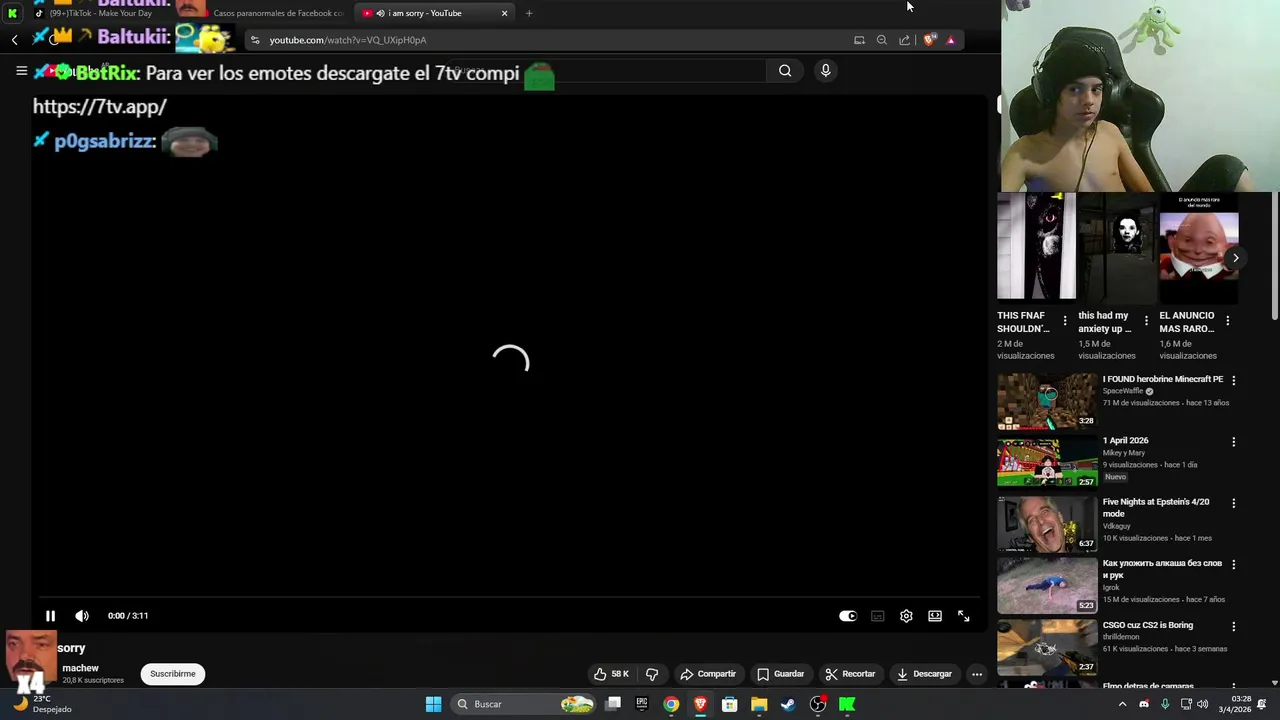Mute the video player volume
This screenshot has width=1280, height=720.
click(82, 616)
